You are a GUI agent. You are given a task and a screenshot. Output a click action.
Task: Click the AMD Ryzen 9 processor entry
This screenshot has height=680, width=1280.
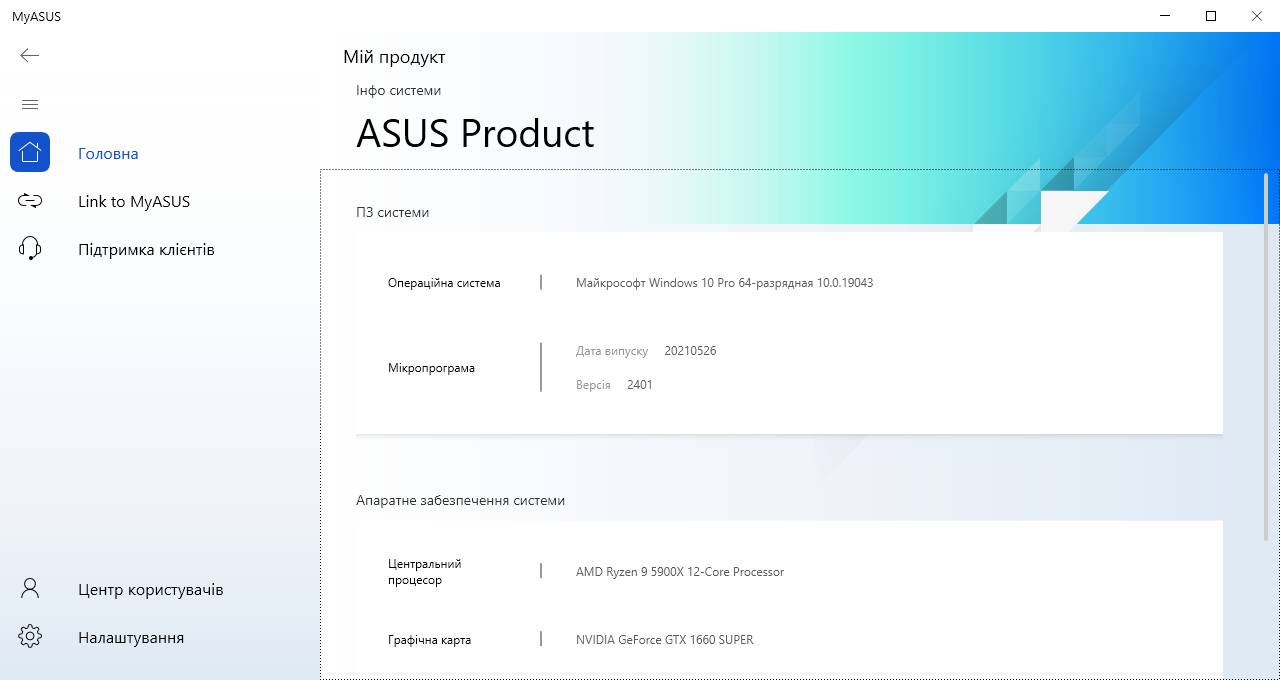pyautogui.click(x=680, y=571)
